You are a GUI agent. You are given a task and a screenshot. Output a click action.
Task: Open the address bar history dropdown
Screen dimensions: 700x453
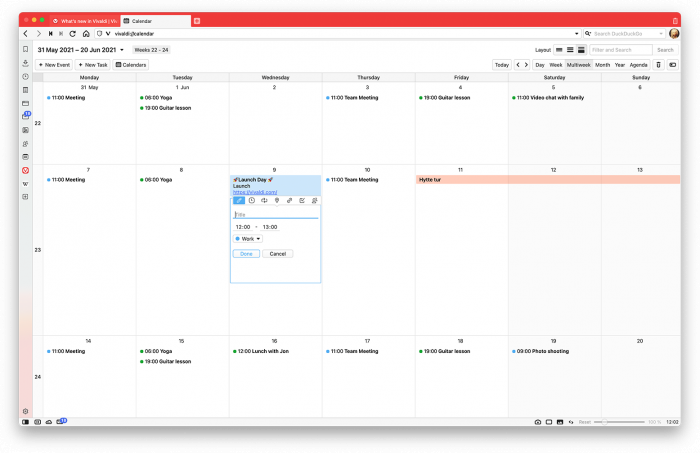click(576, 33)
